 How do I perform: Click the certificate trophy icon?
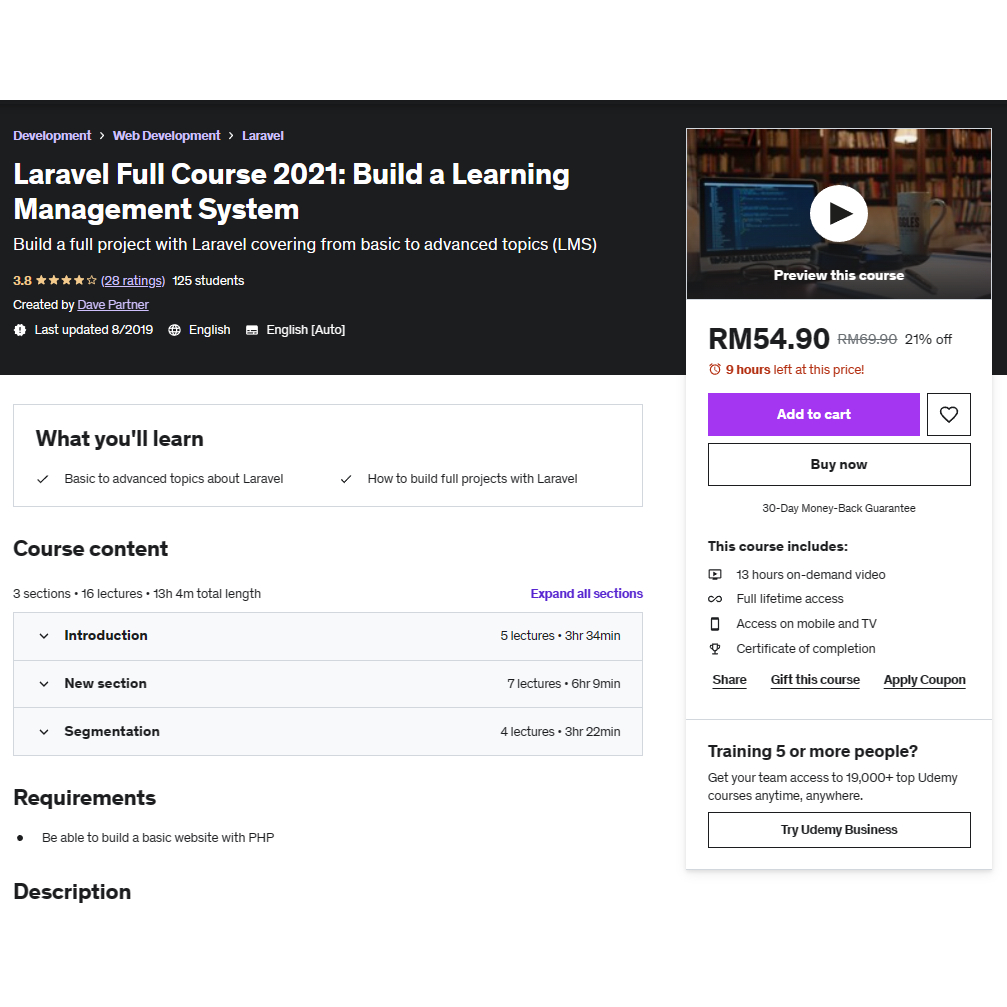point(715,649)
